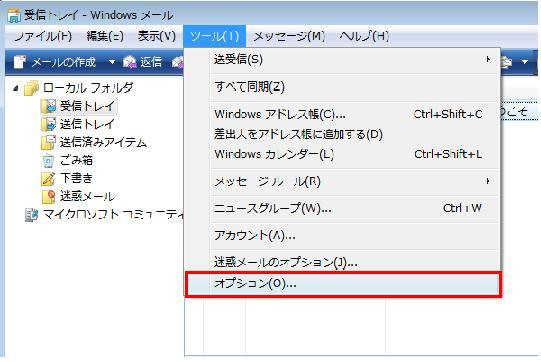
Task: Select 差出人をアドレス帳に追加する(D)
Action: coord(355,134)
